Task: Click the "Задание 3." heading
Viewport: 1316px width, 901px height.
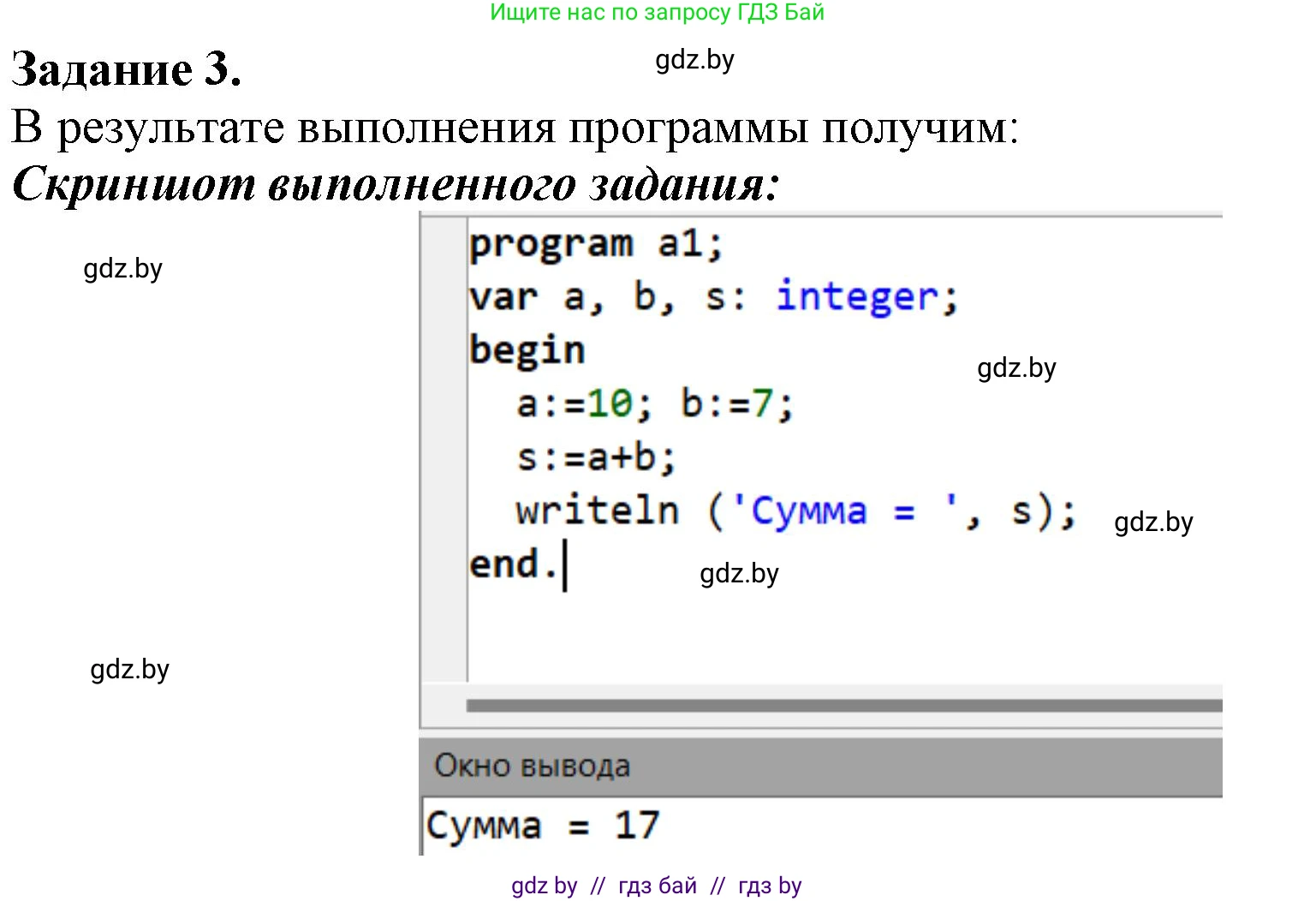Action: click(126, 69)
